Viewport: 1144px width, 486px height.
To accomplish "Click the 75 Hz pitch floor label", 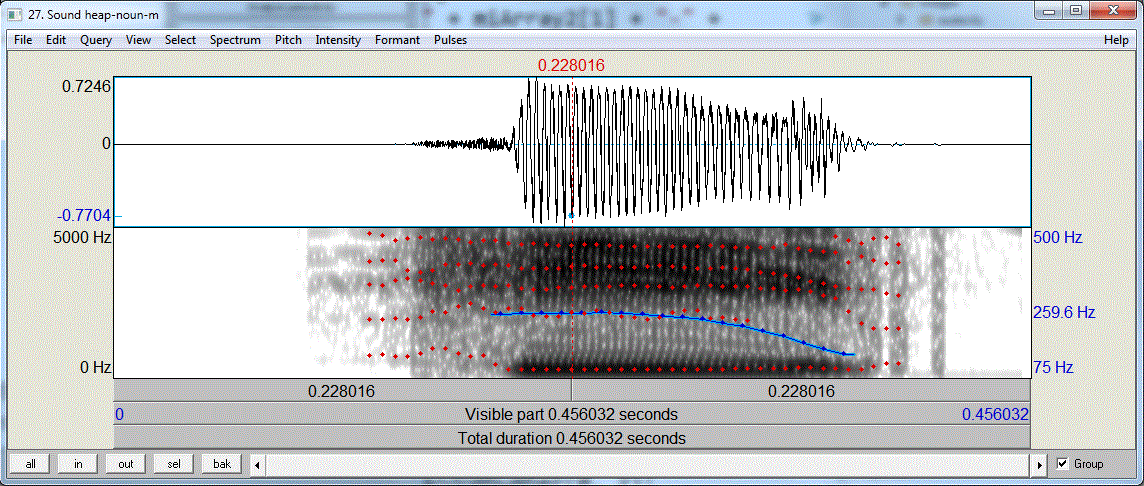I will coord(1052,367).
